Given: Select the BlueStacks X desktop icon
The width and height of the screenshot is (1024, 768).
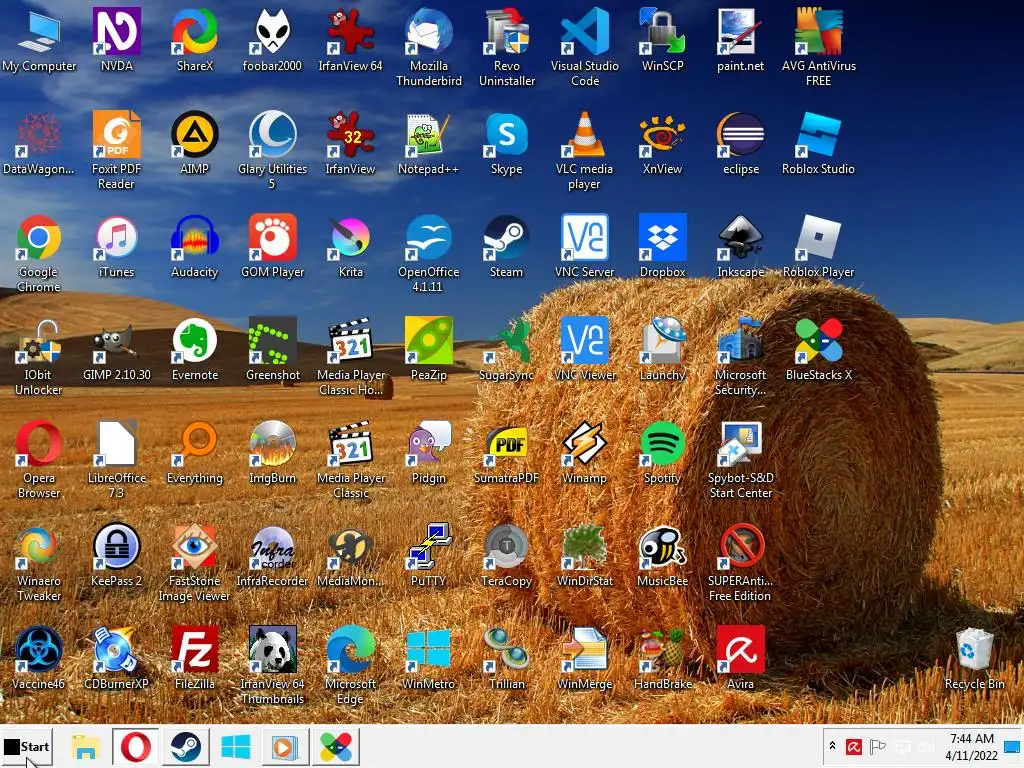Looking at the screenshot, I should (818, 349).
